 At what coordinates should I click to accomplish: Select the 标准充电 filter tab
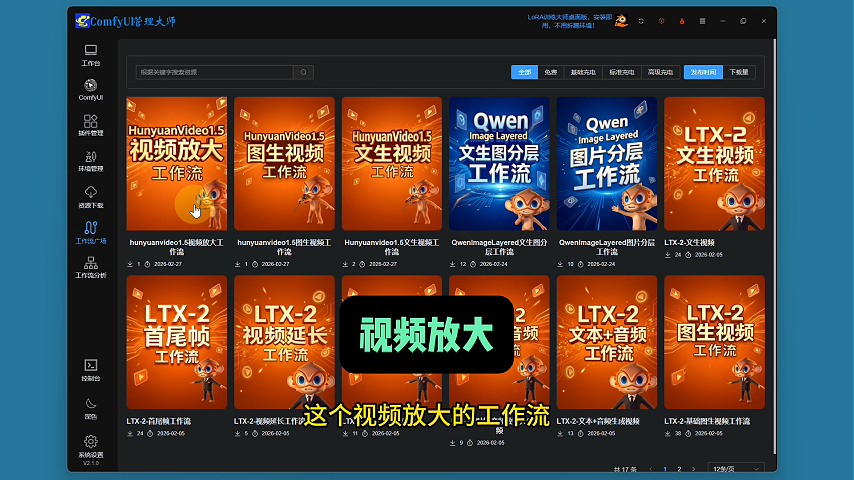click(x=621, y=72)
